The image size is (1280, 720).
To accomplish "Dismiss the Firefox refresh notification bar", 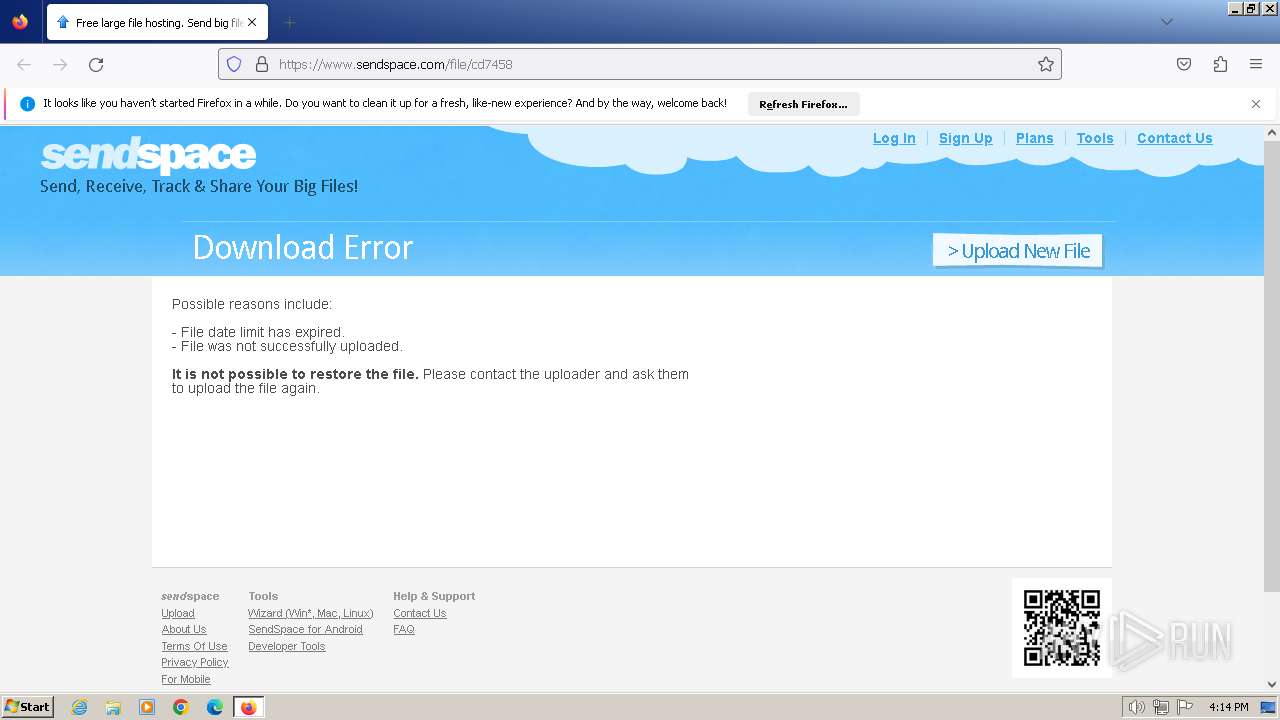I will coord(1256,104).
